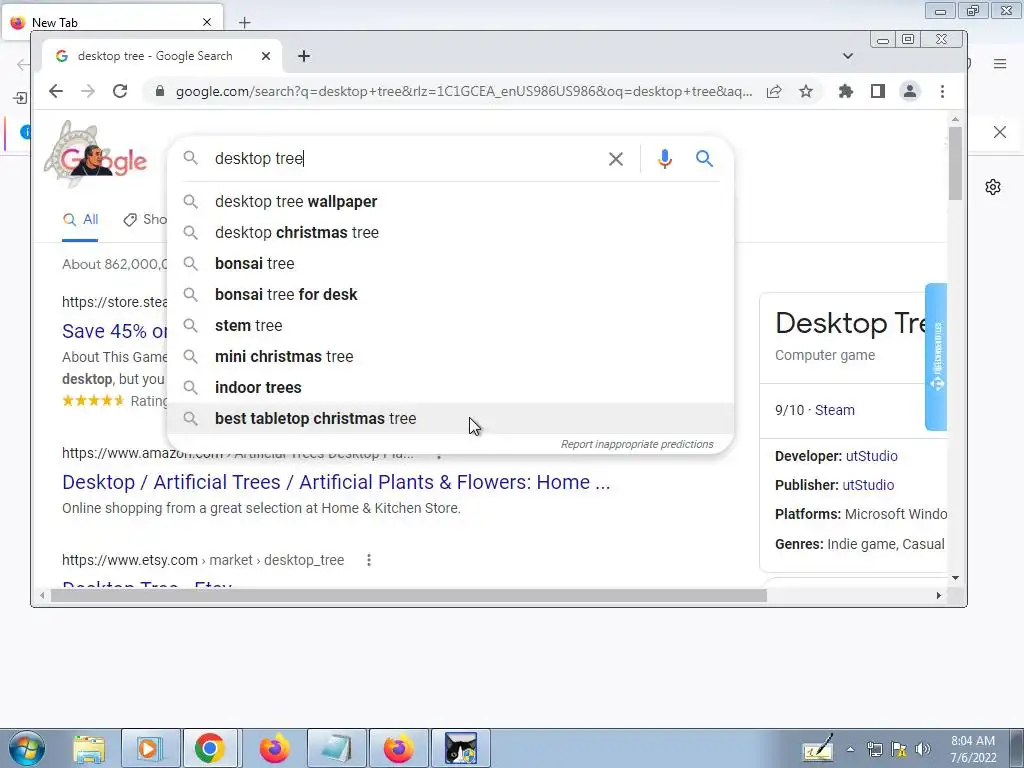Open the share page icon in address bar
This screenshot has width=1024, height=768.
pos(774,91)
